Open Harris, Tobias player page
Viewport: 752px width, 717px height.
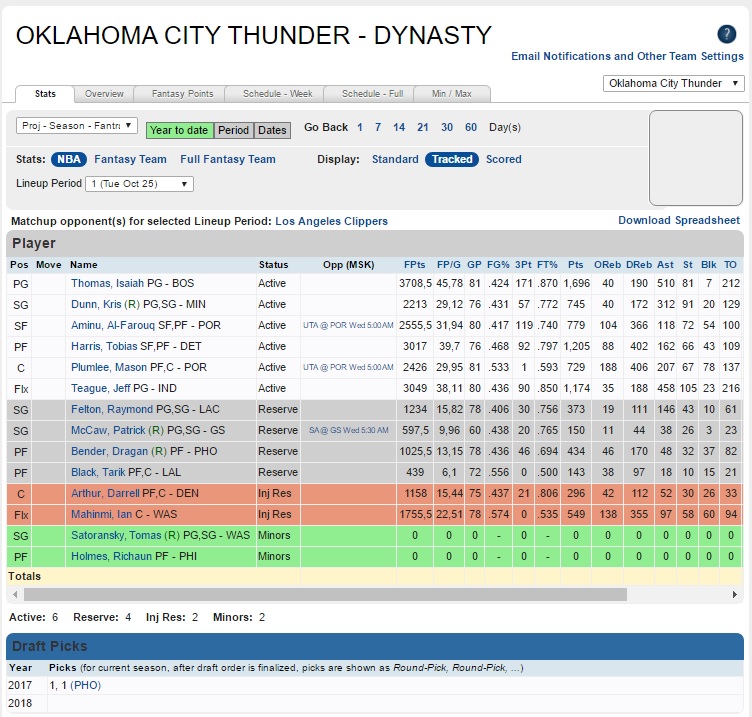pyautogui.click(x=104, y=346)
